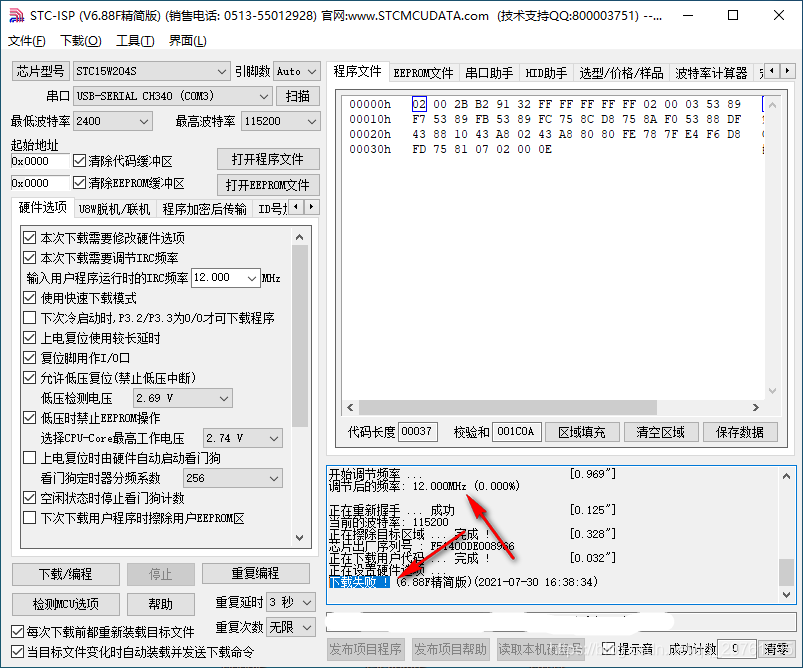The width and height of the screenshot is (803, 668).
Task: Click log output scroll up arrow
Action: (786, 476)
